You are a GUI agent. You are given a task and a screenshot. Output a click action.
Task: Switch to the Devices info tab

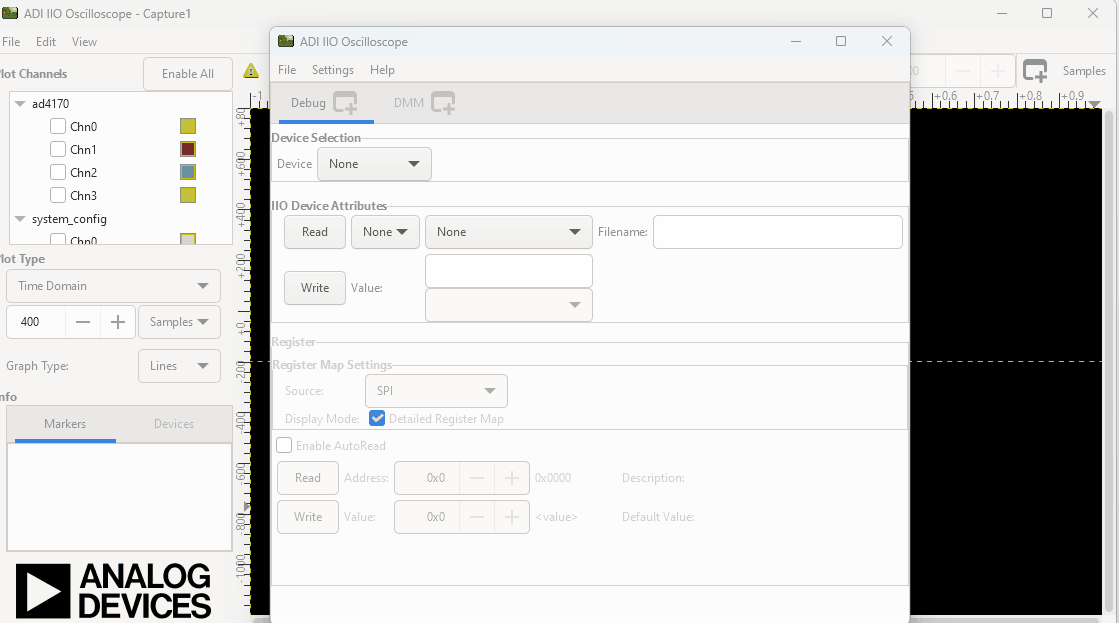pyautogui.click(x=174, y=424)
